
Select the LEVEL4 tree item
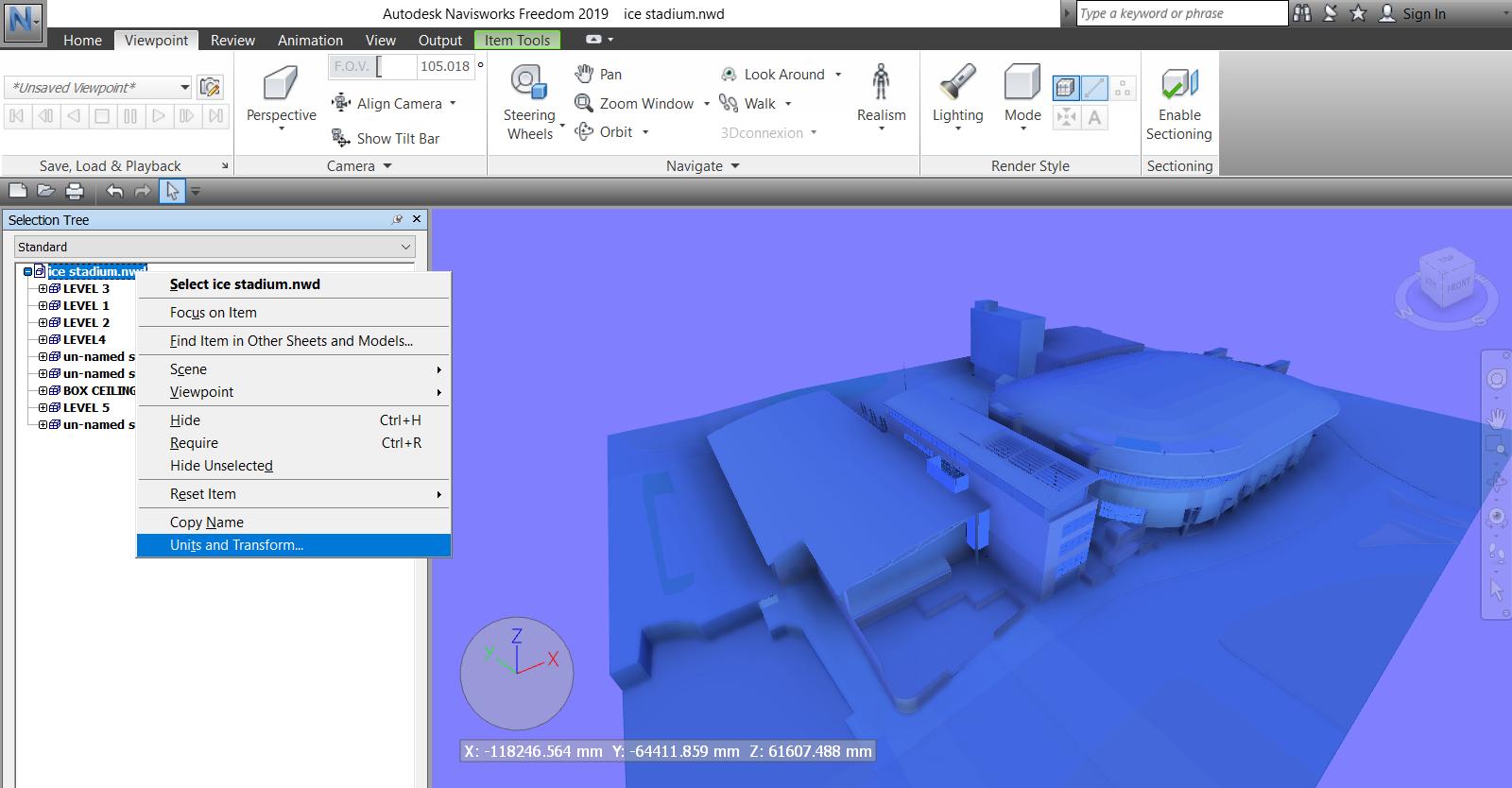[84, 340]
